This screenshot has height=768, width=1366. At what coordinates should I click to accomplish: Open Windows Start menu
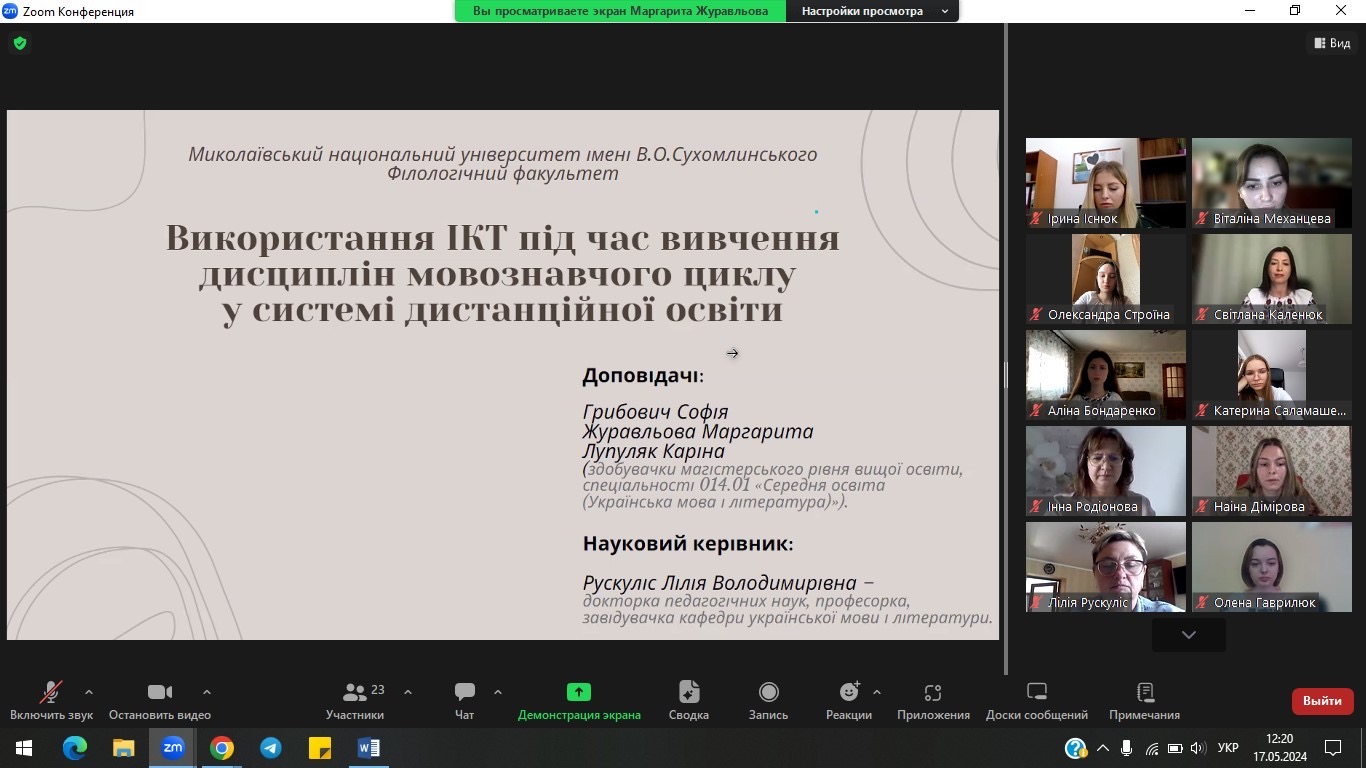[23, 748]
